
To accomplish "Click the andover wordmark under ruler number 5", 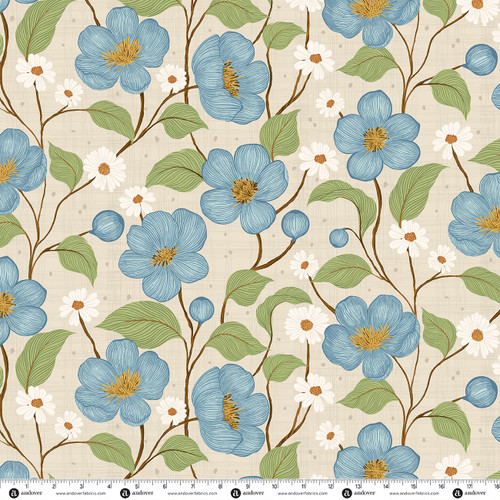I will tap(143, 493).
